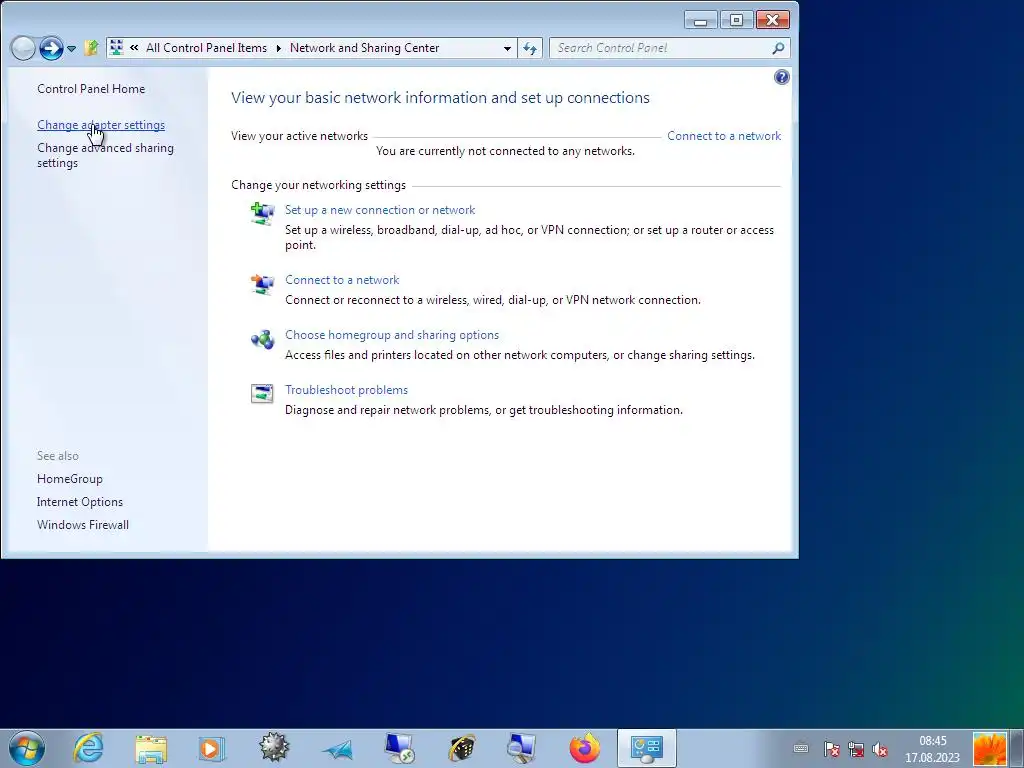Click the dice icon on the taskbar
This screenshot has width=1024, height=768.
point(461,748)
